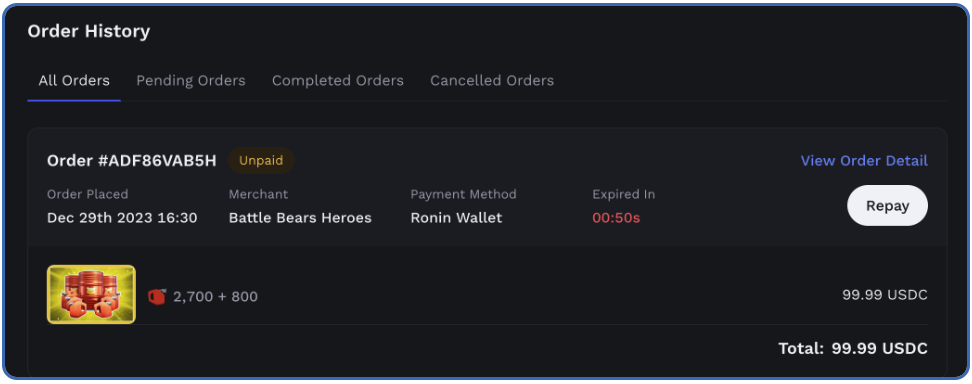Screen dimensions: 972x384
Task: Click the 00:50s expiry countdown
Action: point(616,218)
